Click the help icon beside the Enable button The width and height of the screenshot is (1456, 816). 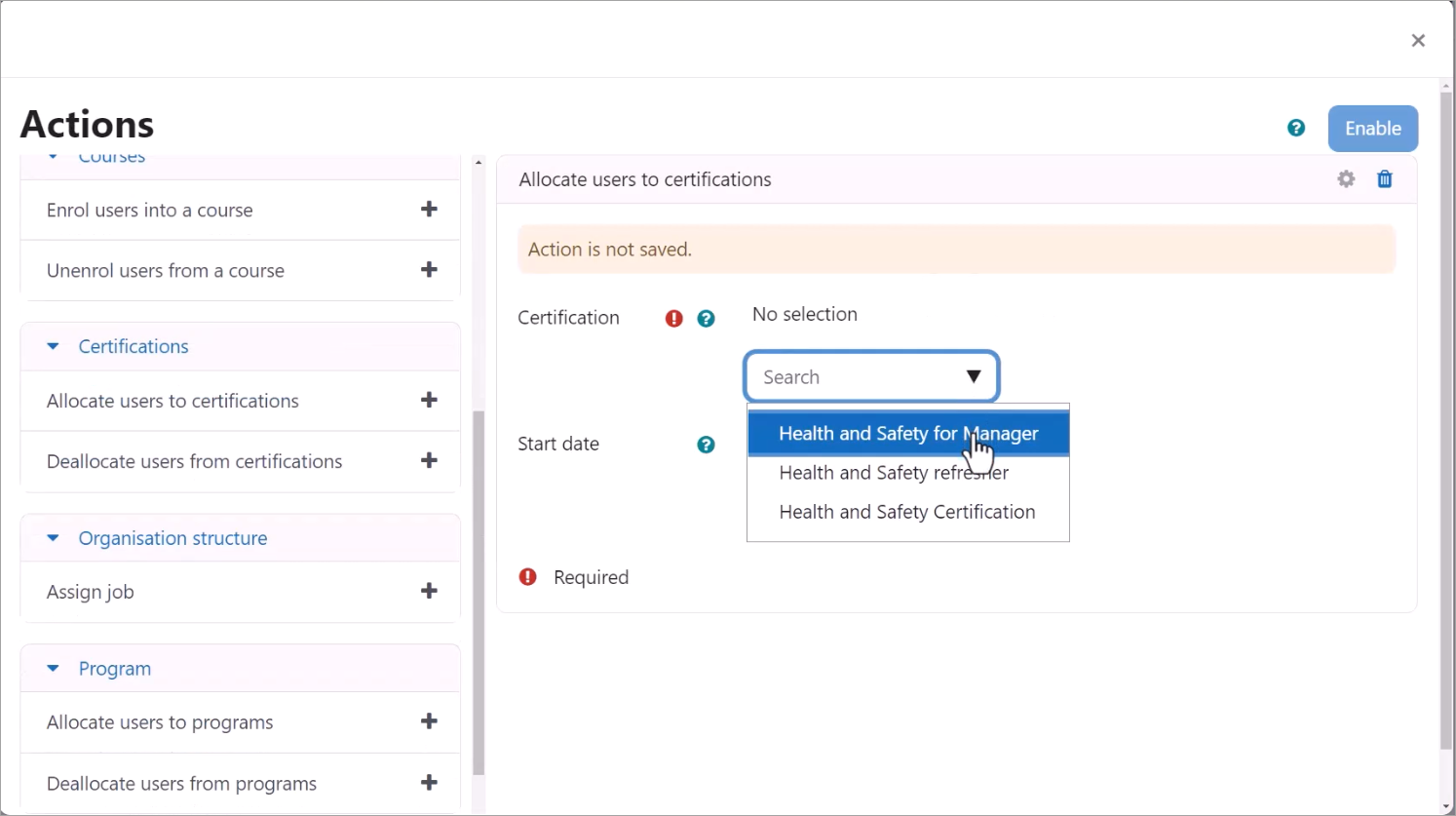[1295, 128]
